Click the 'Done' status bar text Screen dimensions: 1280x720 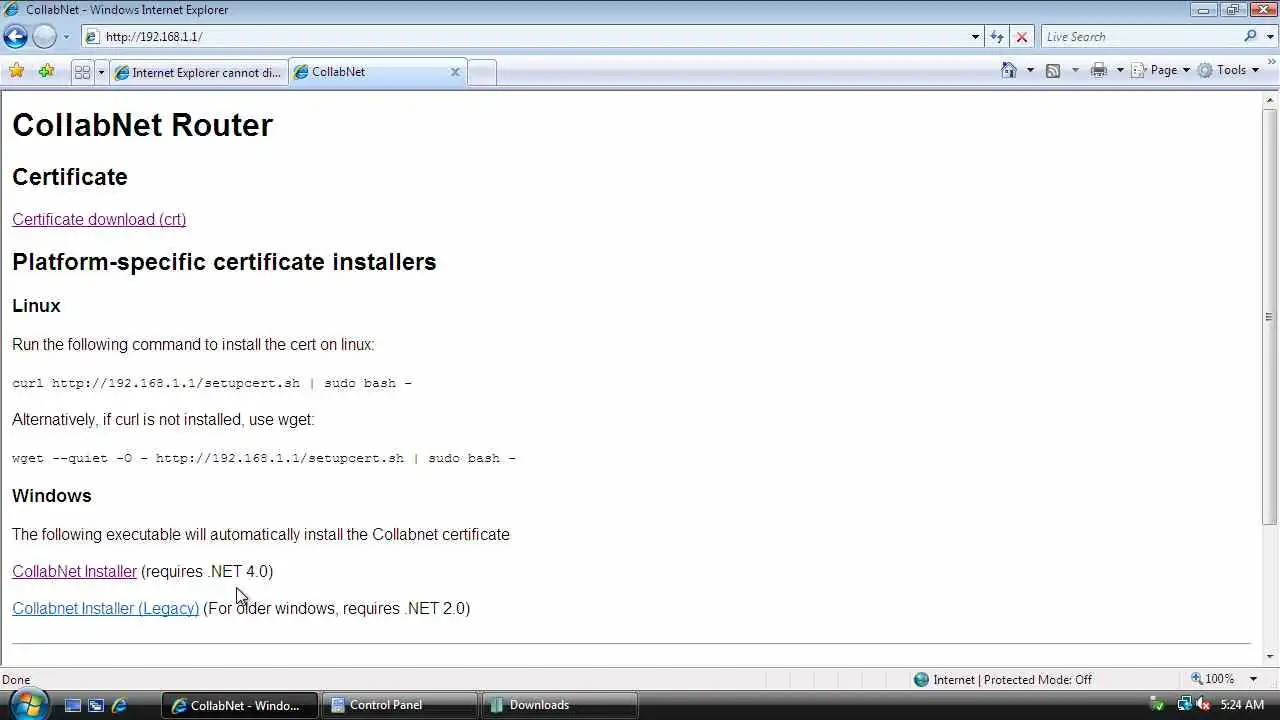[16, 679]
